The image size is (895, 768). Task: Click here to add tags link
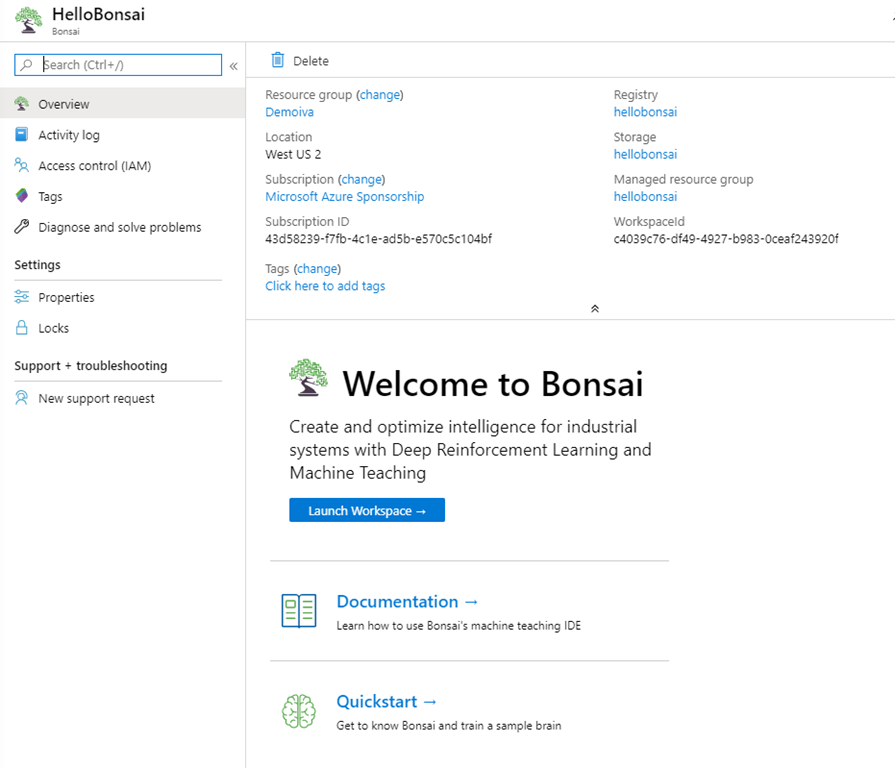pos(325,286)
